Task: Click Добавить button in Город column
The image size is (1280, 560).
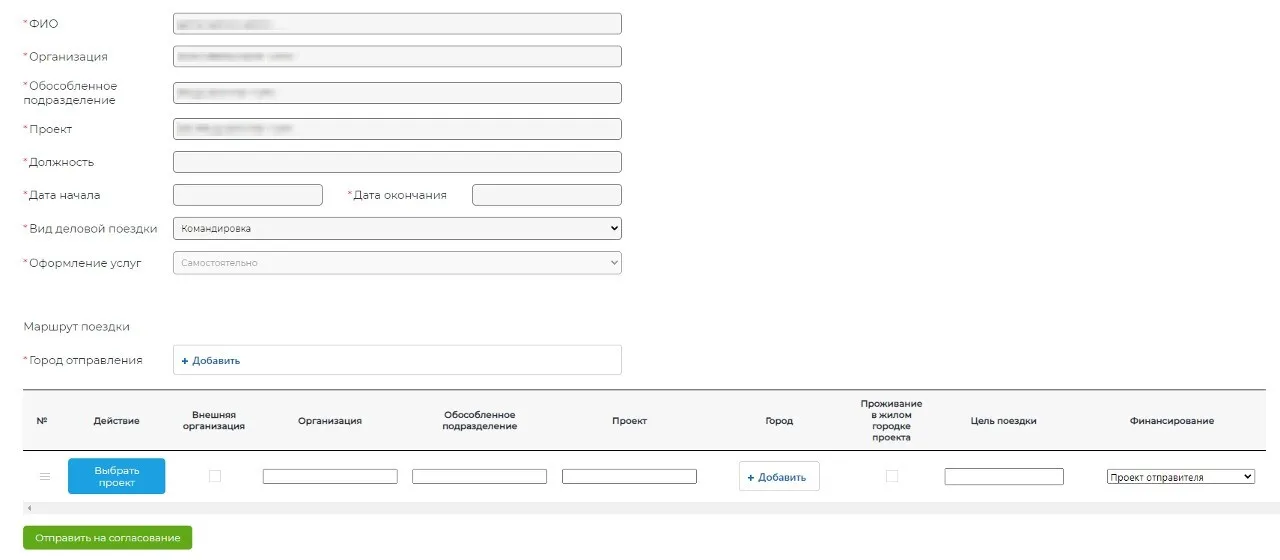Action: point(779,477)
